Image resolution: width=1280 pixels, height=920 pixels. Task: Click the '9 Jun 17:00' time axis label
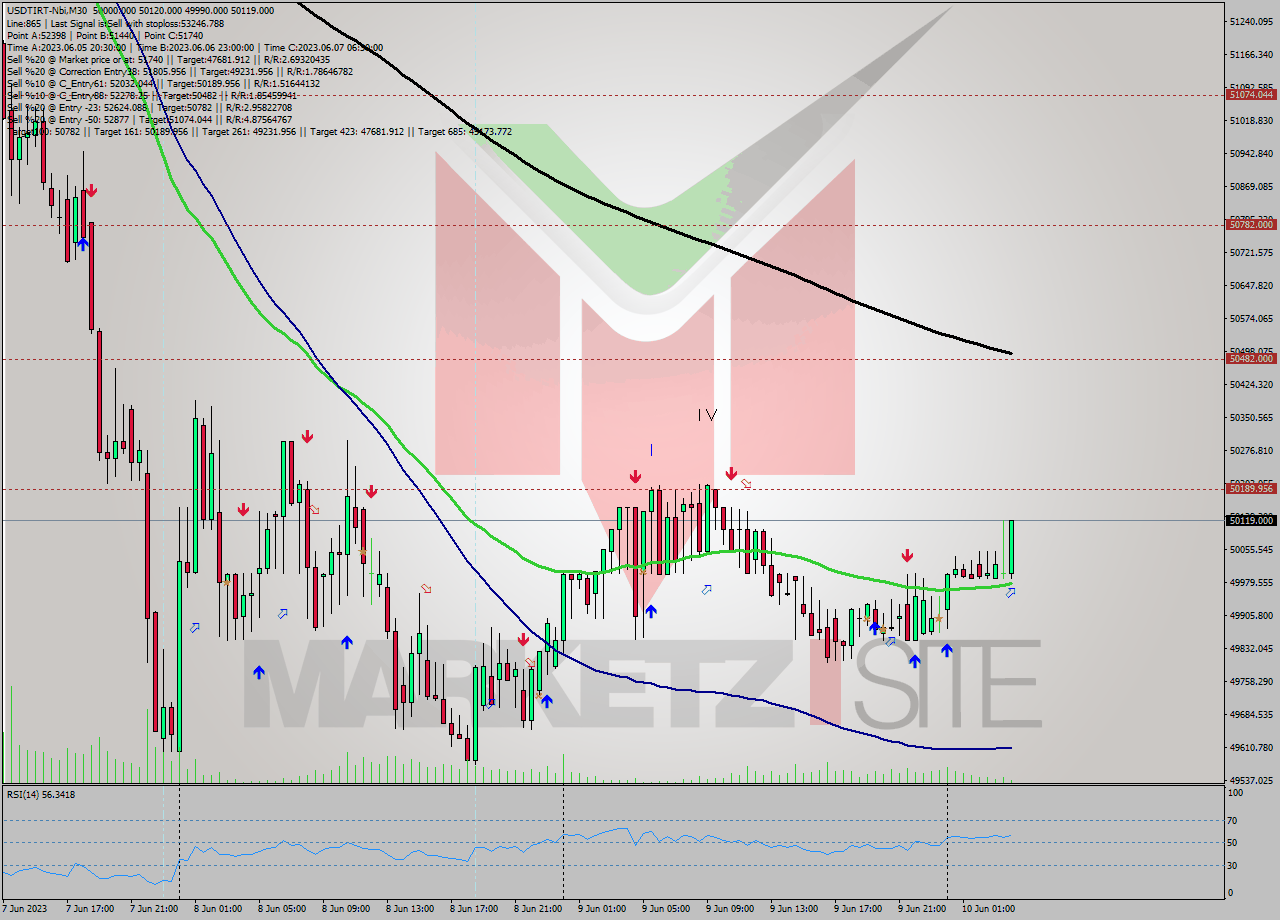(857, 909)
